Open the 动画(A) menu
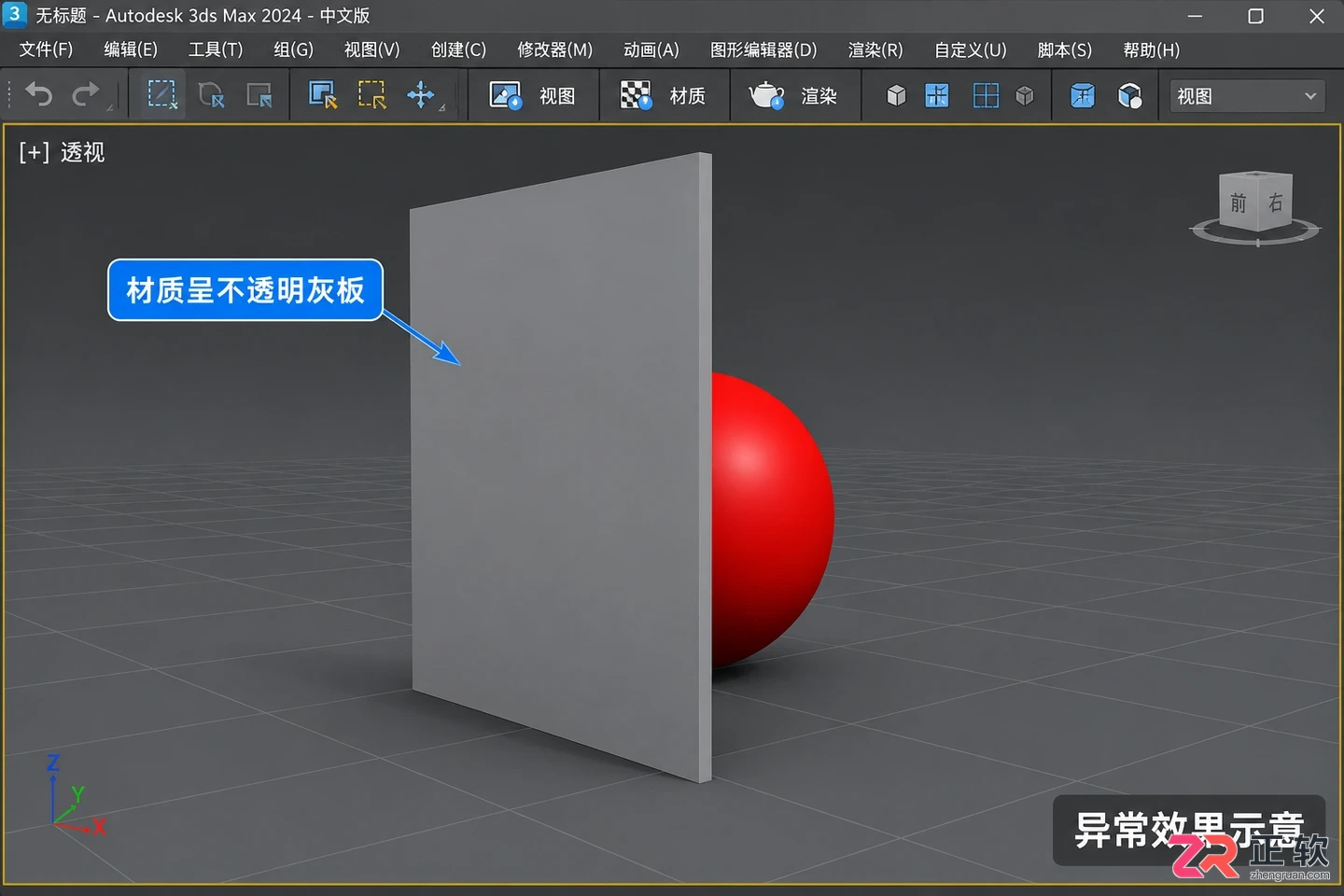Viewport: 1344px width, 896px height. (651, 49)
